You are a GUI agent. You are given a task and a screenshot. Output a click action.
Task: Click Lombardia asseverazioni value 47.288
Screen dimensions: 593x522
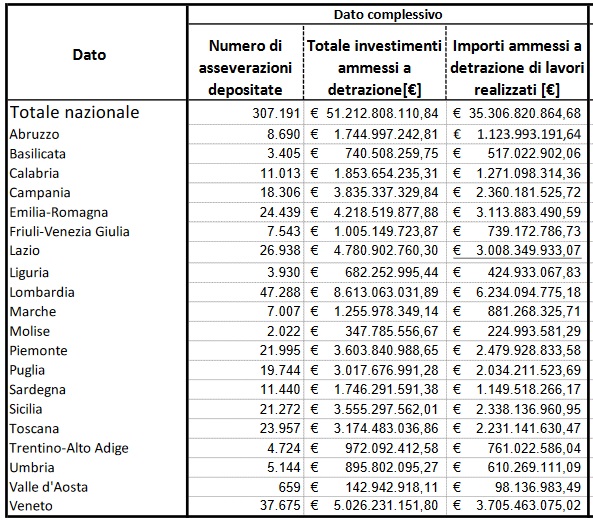(280, 292)
